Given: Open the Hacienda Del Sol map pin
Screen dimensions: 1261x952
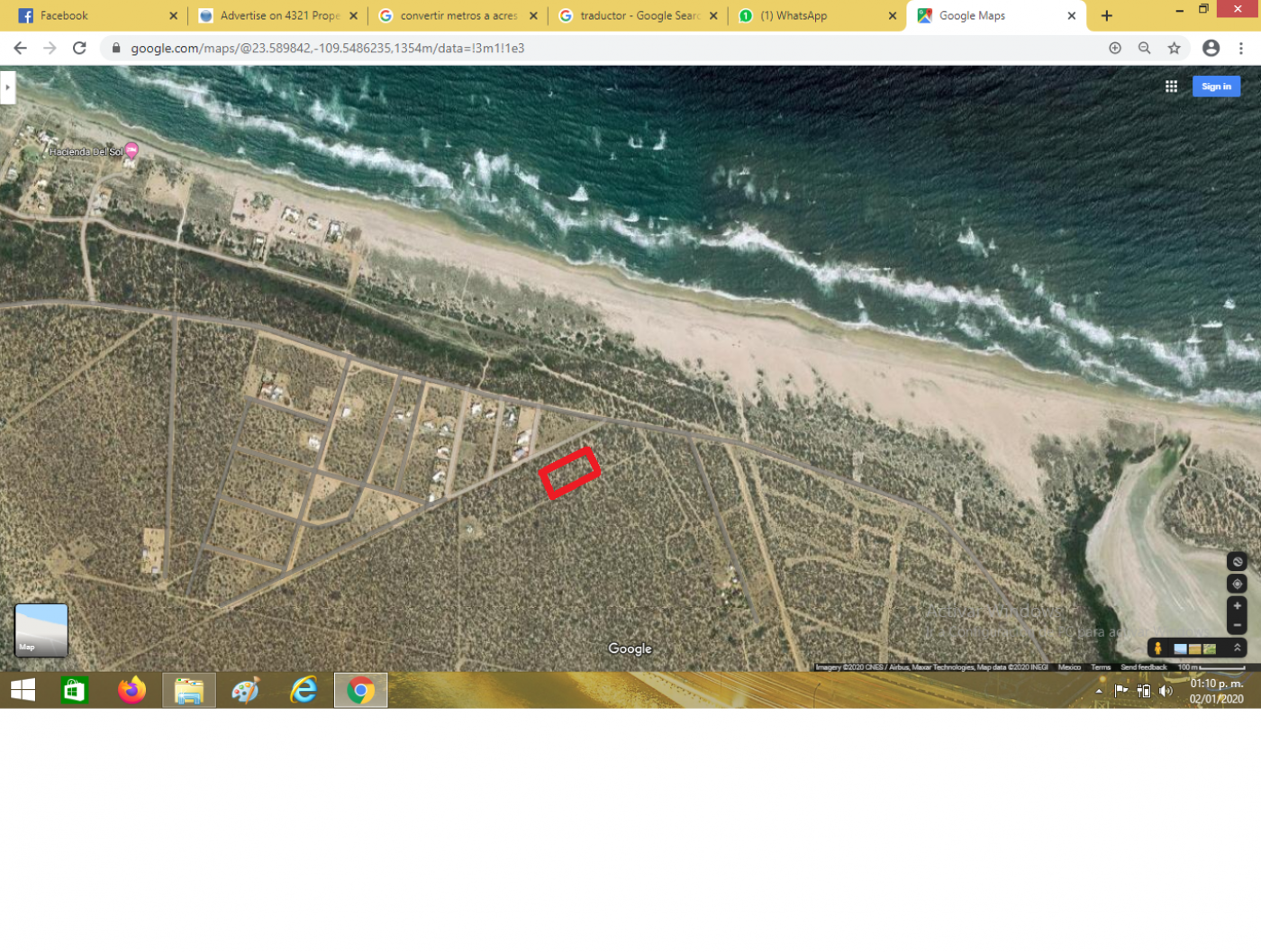Looking at the screenshot, I should 132,150.
